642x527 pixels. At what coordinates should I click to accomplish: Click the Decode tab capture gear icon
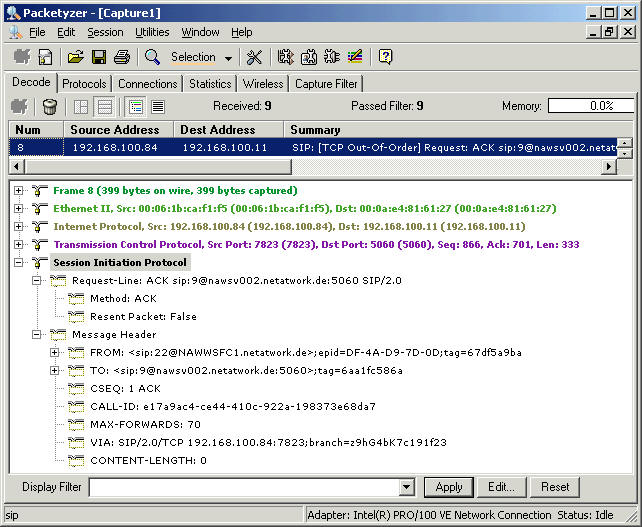tap(19, 107)
